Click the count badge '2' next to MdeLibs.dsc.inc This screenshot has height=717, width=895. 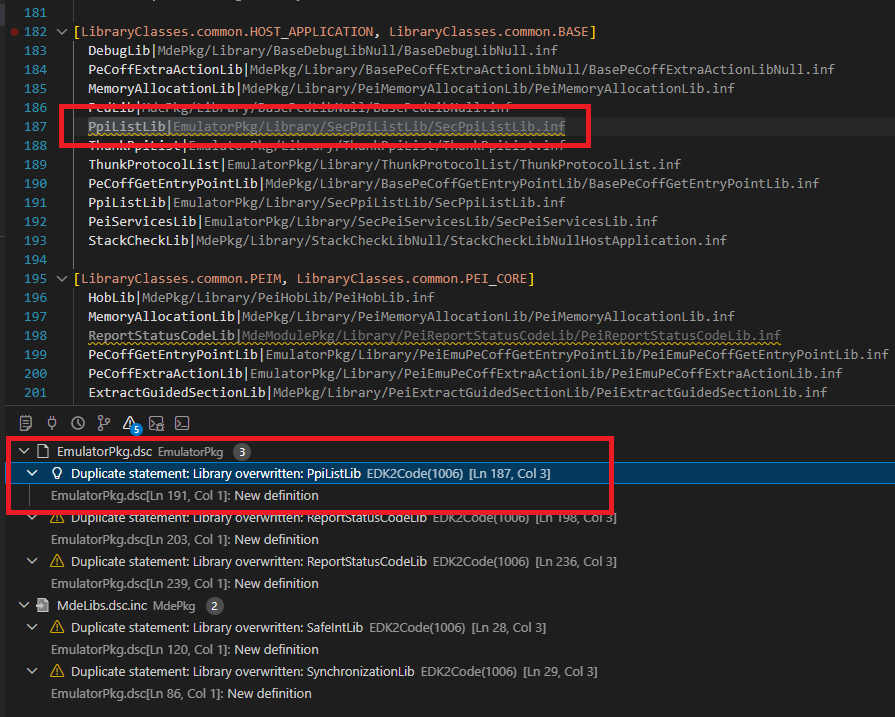(x=215, y=606)
